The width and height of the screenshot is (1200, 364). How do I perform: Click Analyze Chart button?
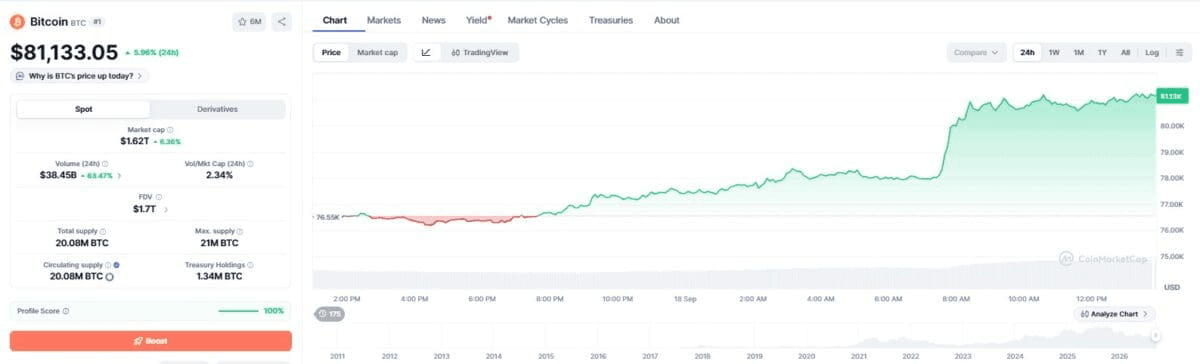1115,314
